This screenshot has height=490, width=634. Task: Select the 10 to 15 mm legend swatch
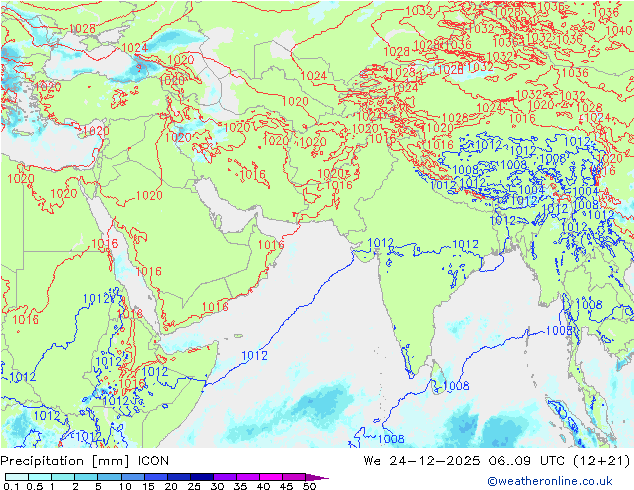(132, 477)
